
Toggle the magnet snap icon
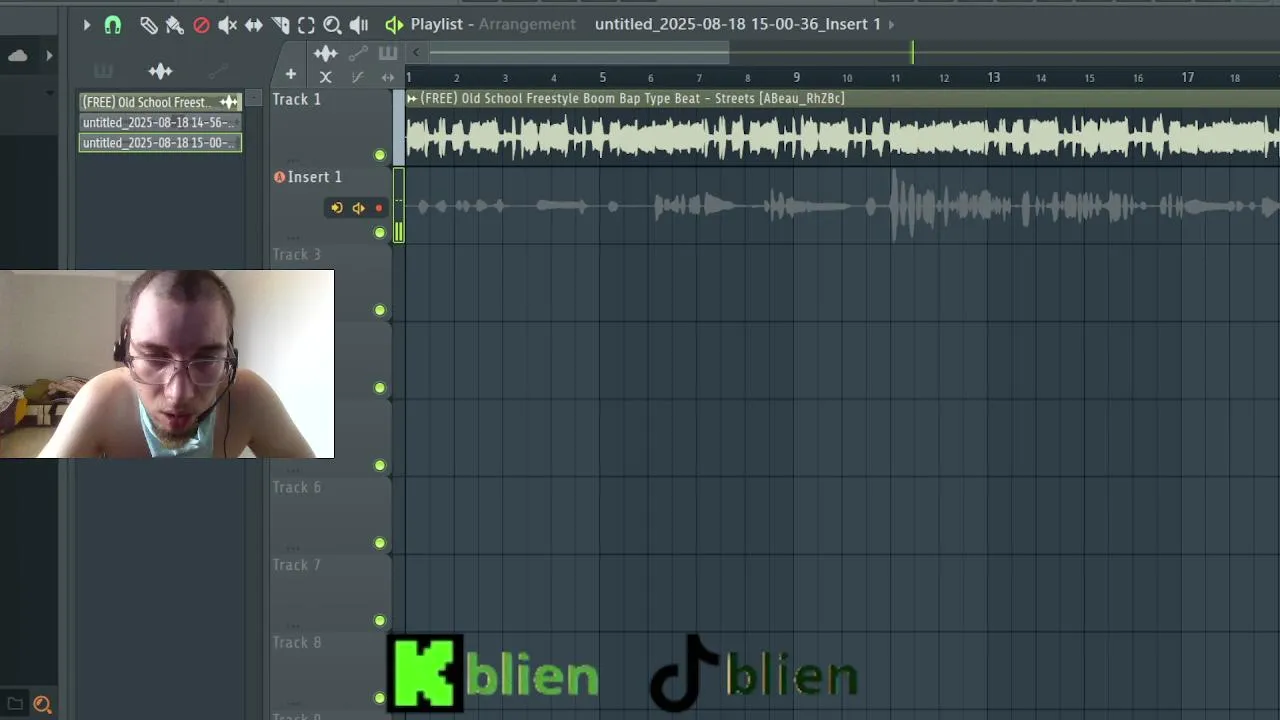click(113, 25)
